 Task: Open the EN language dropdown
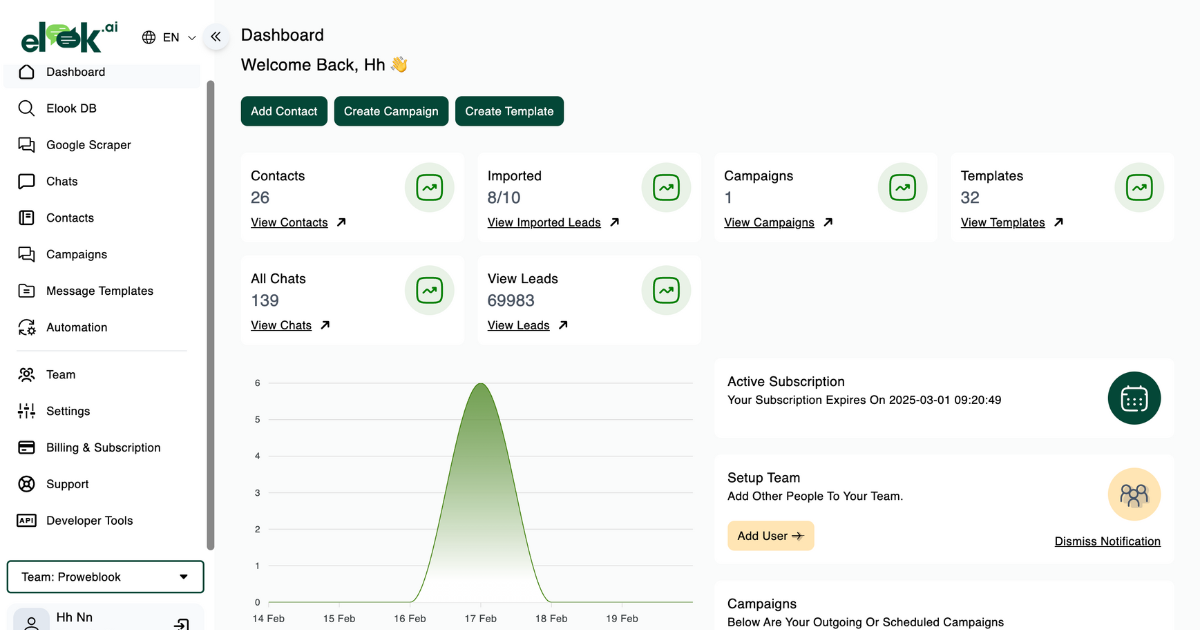[170, 37]
